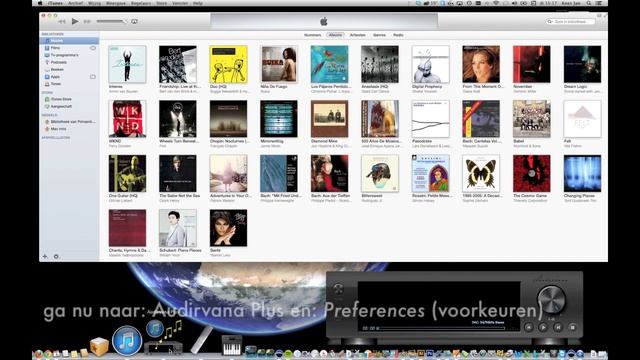Select Mac mini shared library
640x360 pixels.
pyautogui.click(x=69, y=129)
